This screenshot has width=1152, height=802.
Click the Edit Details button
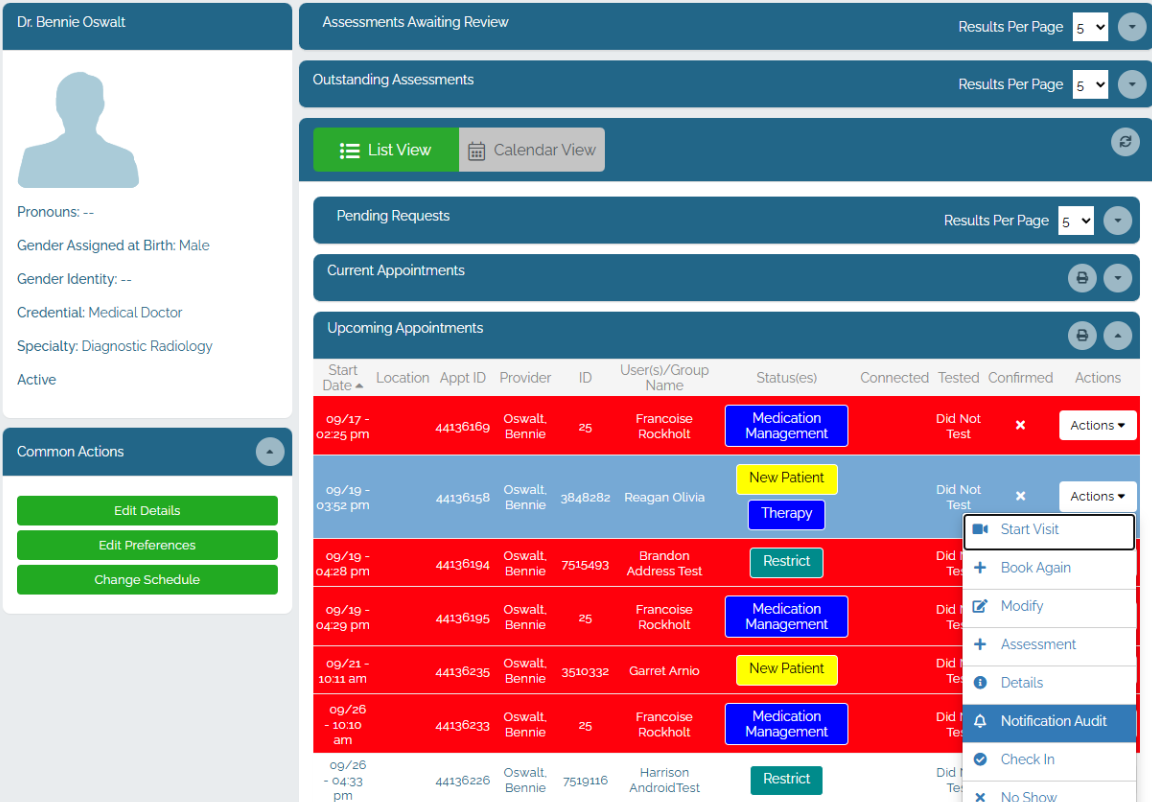147,510
